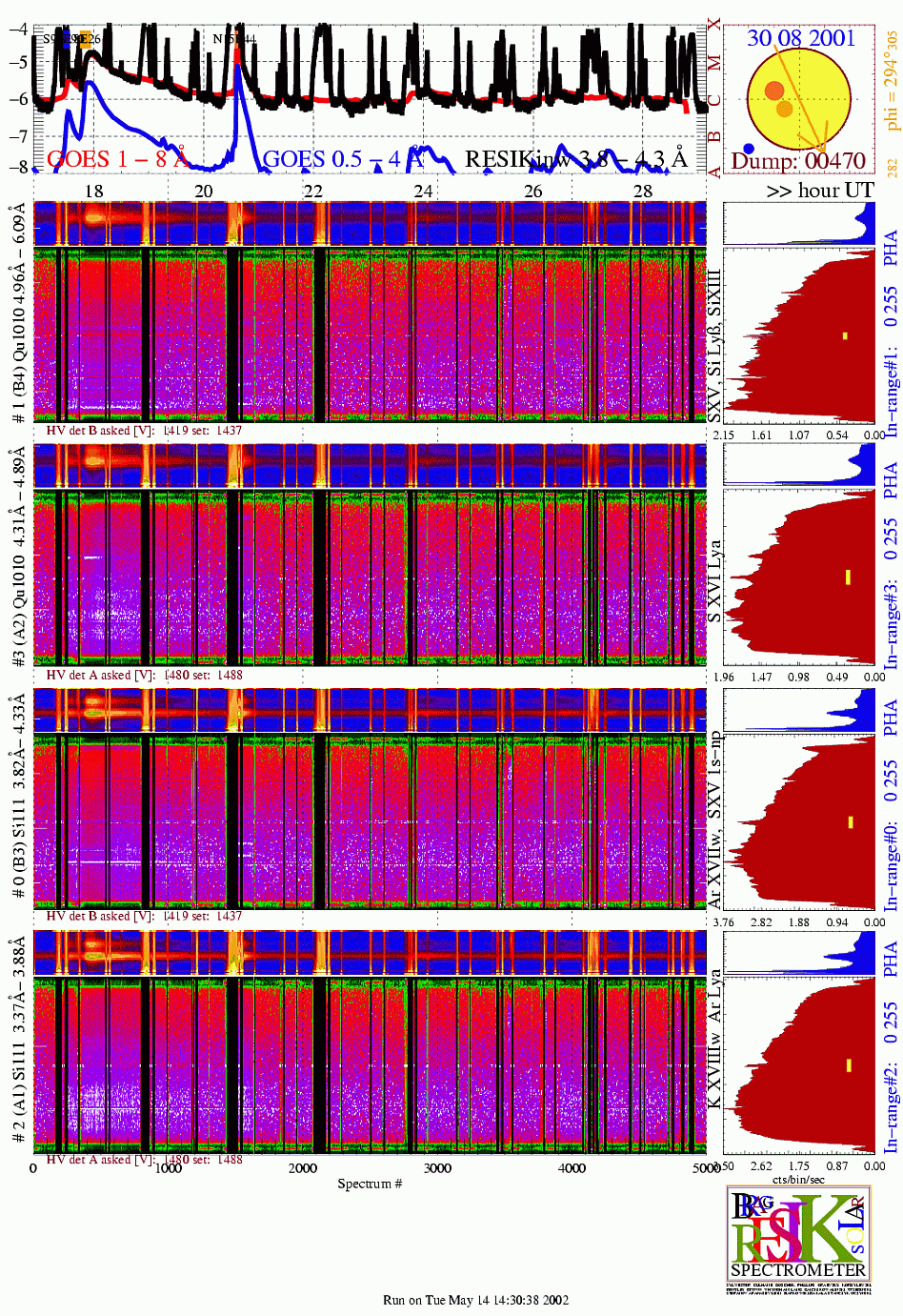Click the 'Spectrum #' x-axis label
Viewport: 903px width, 1316px height.
pyautogui.click(x=370, y=1184)
